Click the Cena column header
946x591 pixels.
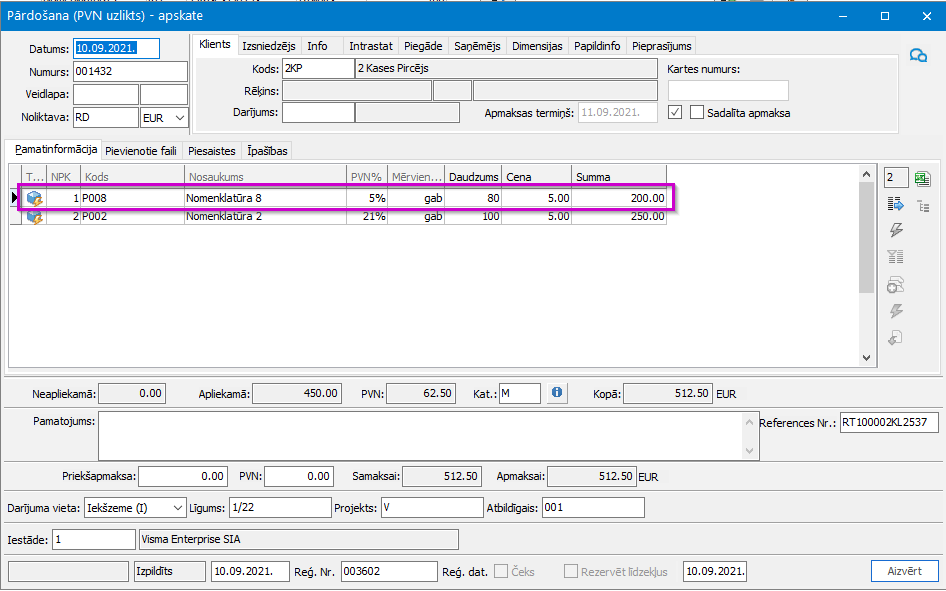pyautogui.click(x=537, y=177)
